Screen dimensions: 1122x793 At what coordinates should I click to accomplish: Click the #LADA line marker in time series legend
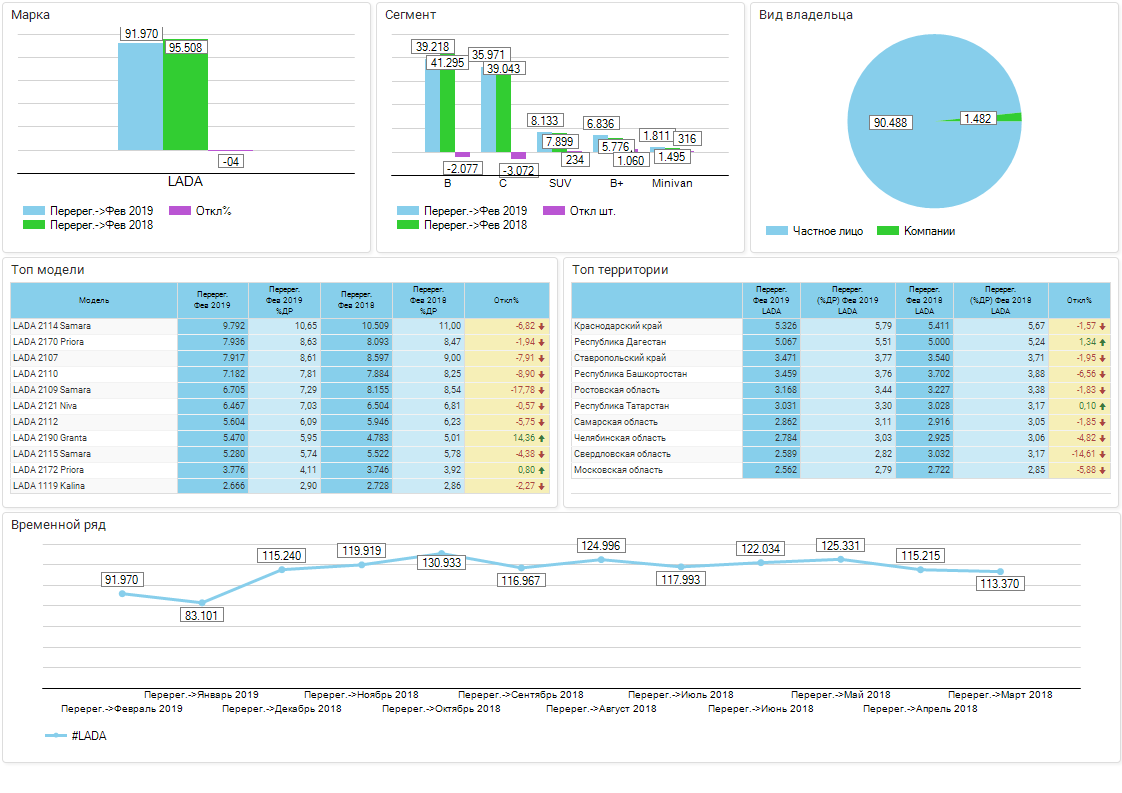tap(56, 736)
